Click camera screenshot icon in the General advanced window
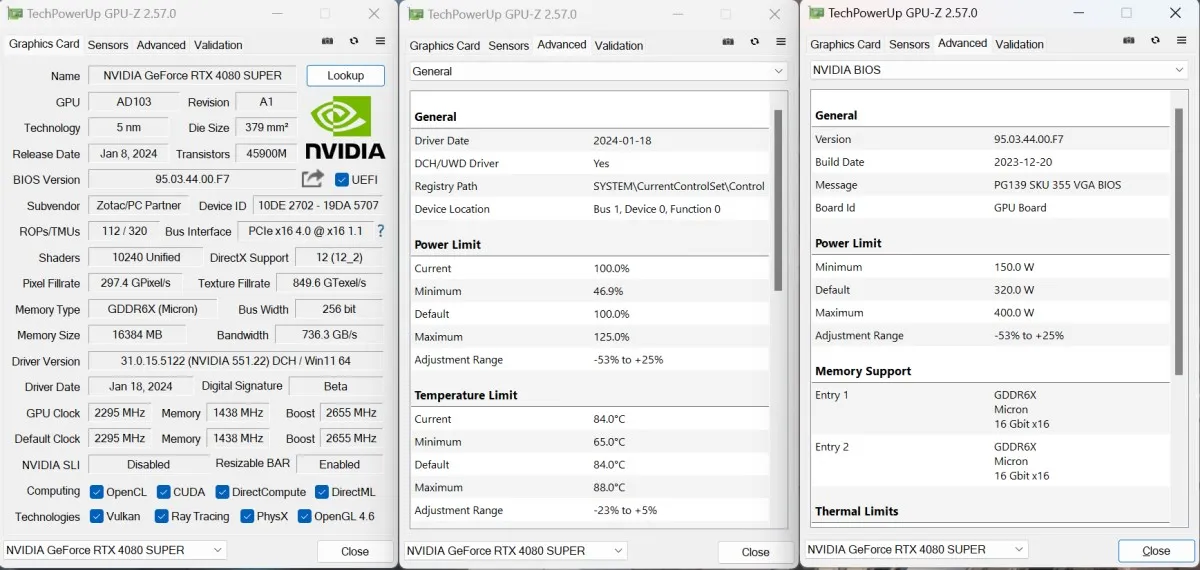The image size is (1200, 570). [x=727, y=43]
